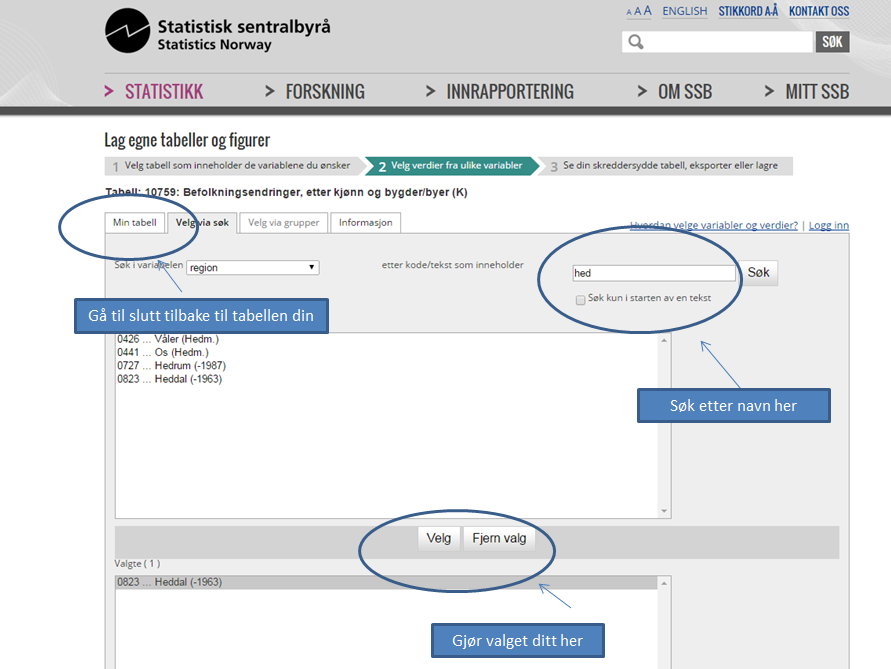Viewport: 891px width, 669px height.
Task: Switch site language to English
Action: (x=684, y=11)
